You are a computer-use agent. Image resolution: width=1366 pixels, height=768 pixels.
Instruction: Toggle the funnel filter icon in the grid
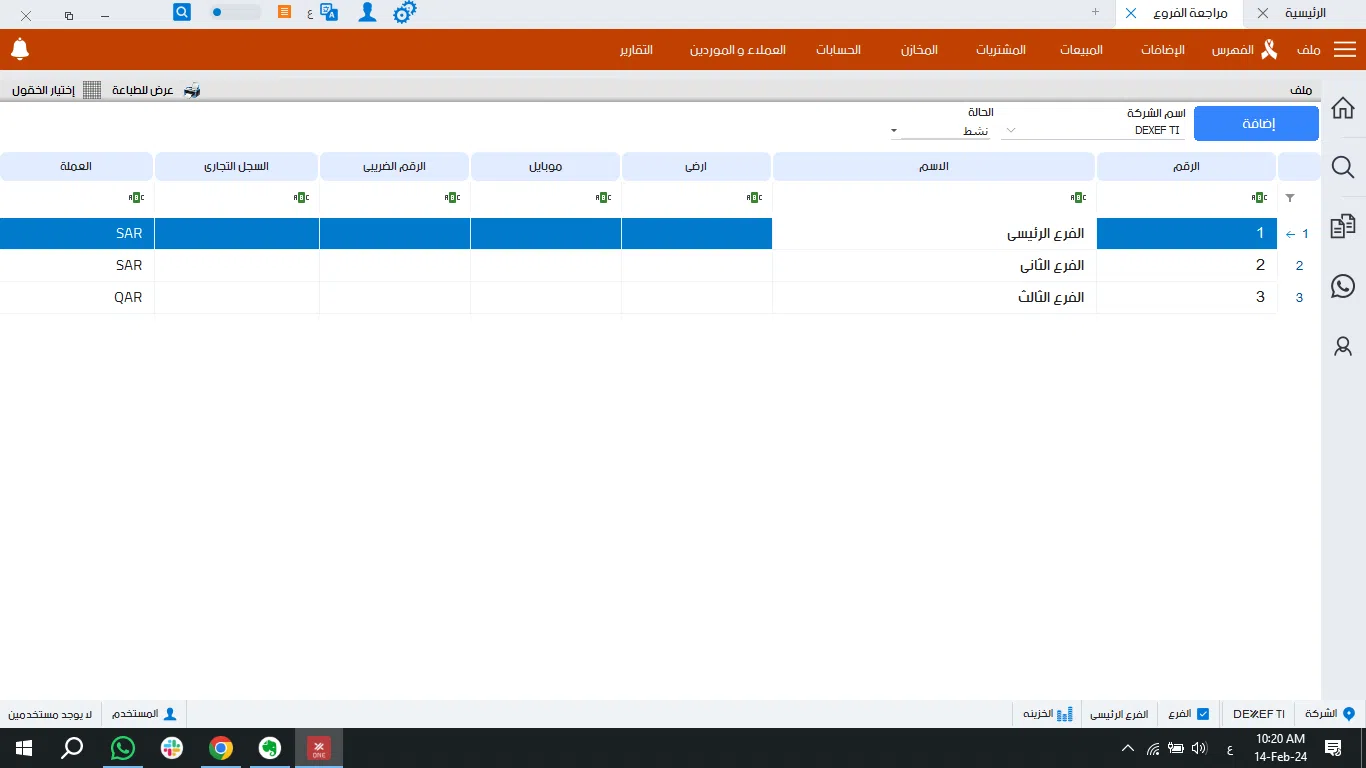click(x=1289, y=198)
